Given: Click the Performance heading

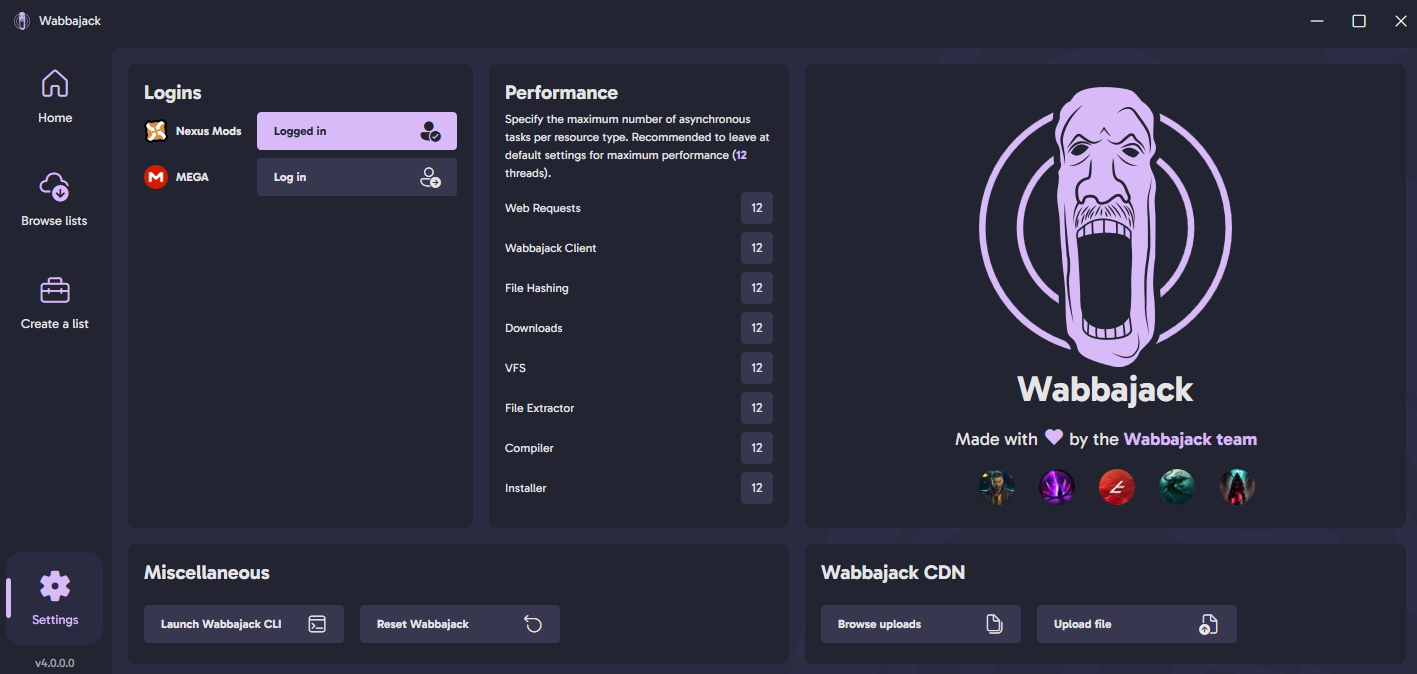Looking at the screenshot, I should (561, 93).
